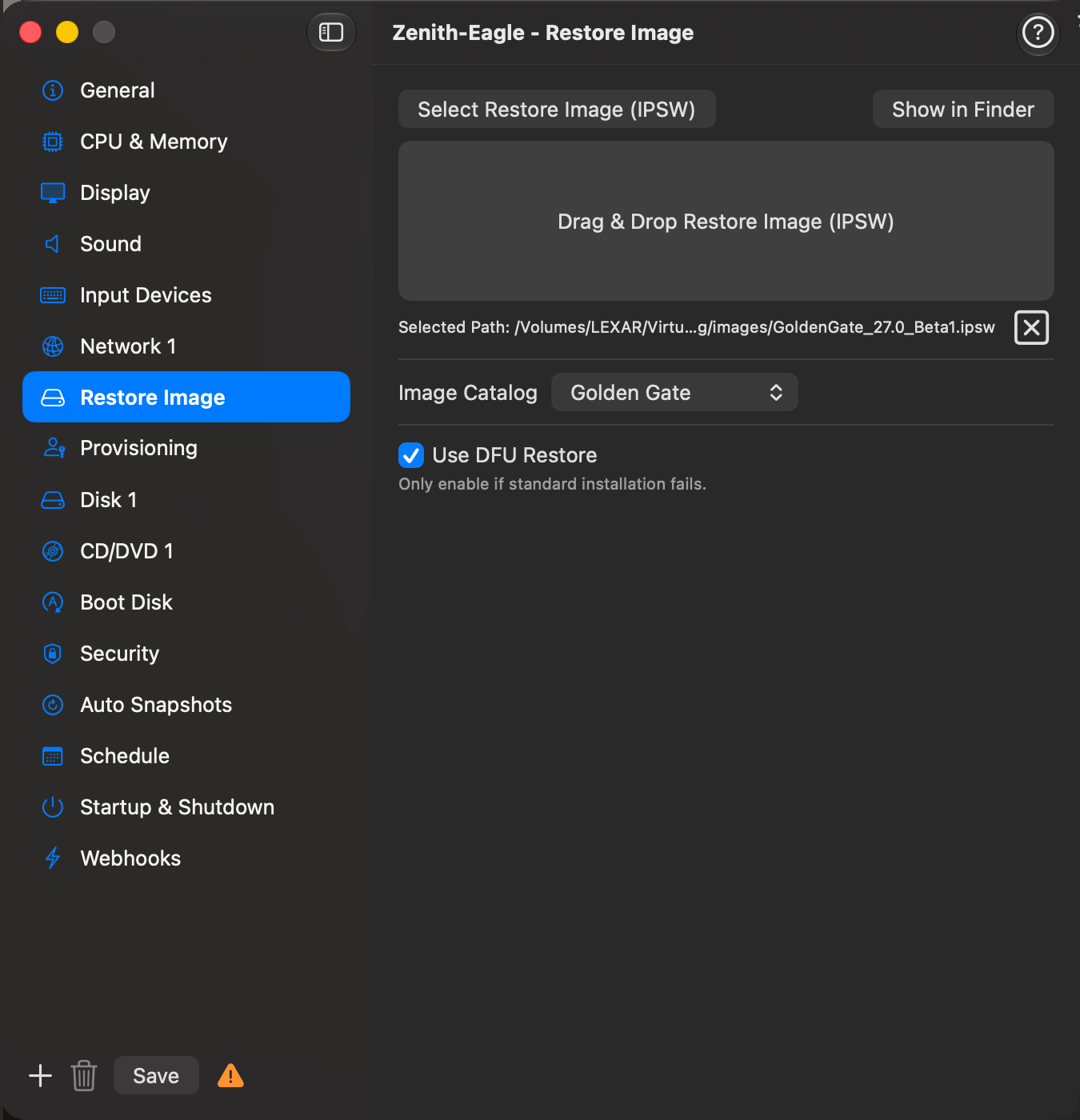Click the Webhooks lightning bolt icon

[53, 858]
